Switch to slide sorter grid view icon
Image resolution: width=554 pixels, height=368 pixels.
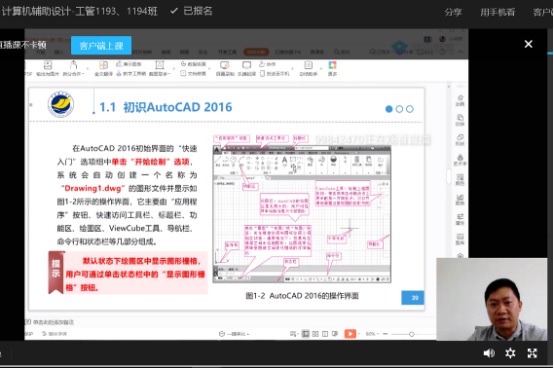click(x=316, y=334)
